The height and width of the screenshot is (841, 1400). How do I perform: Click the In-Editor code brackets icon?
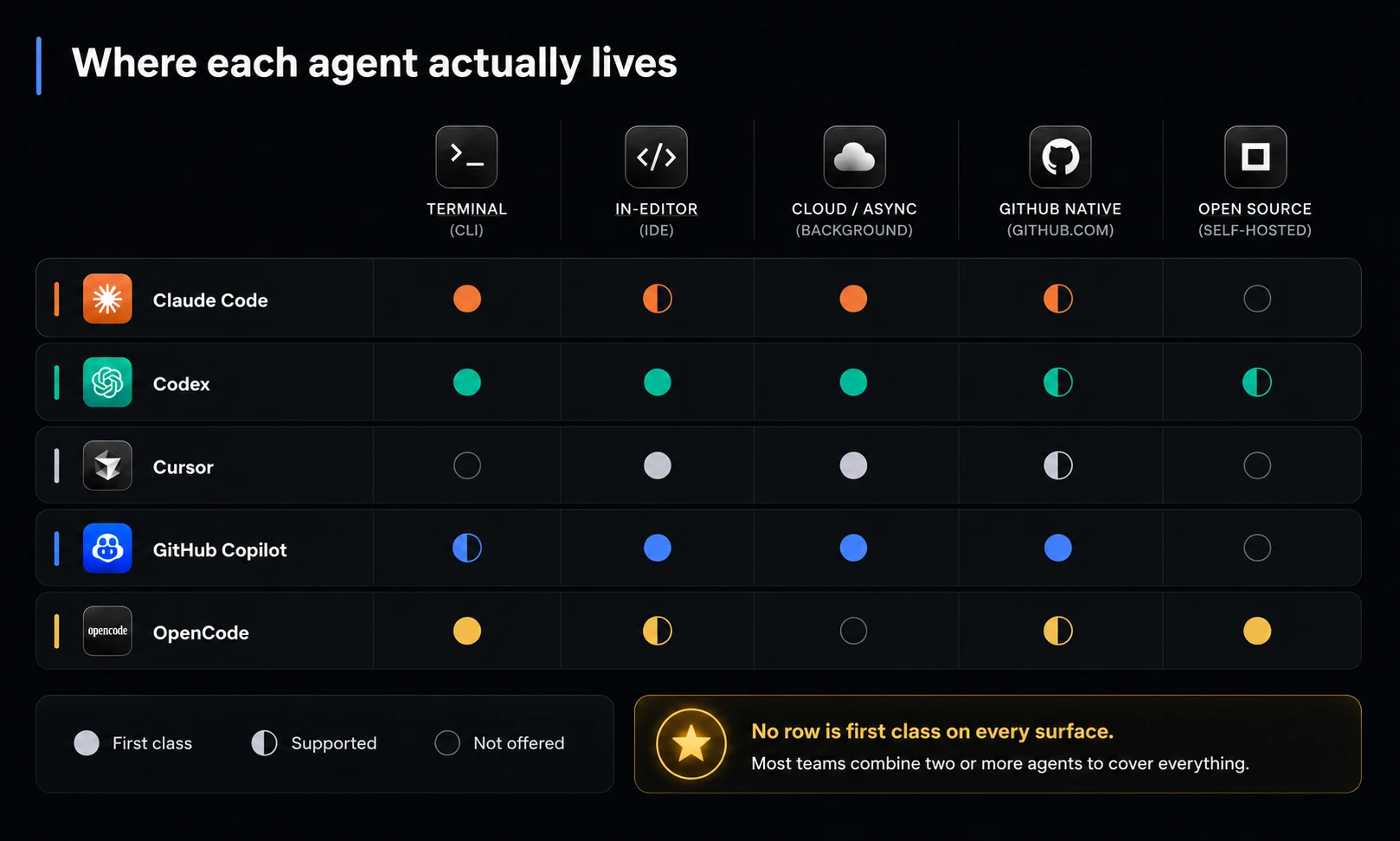point(656,157)
